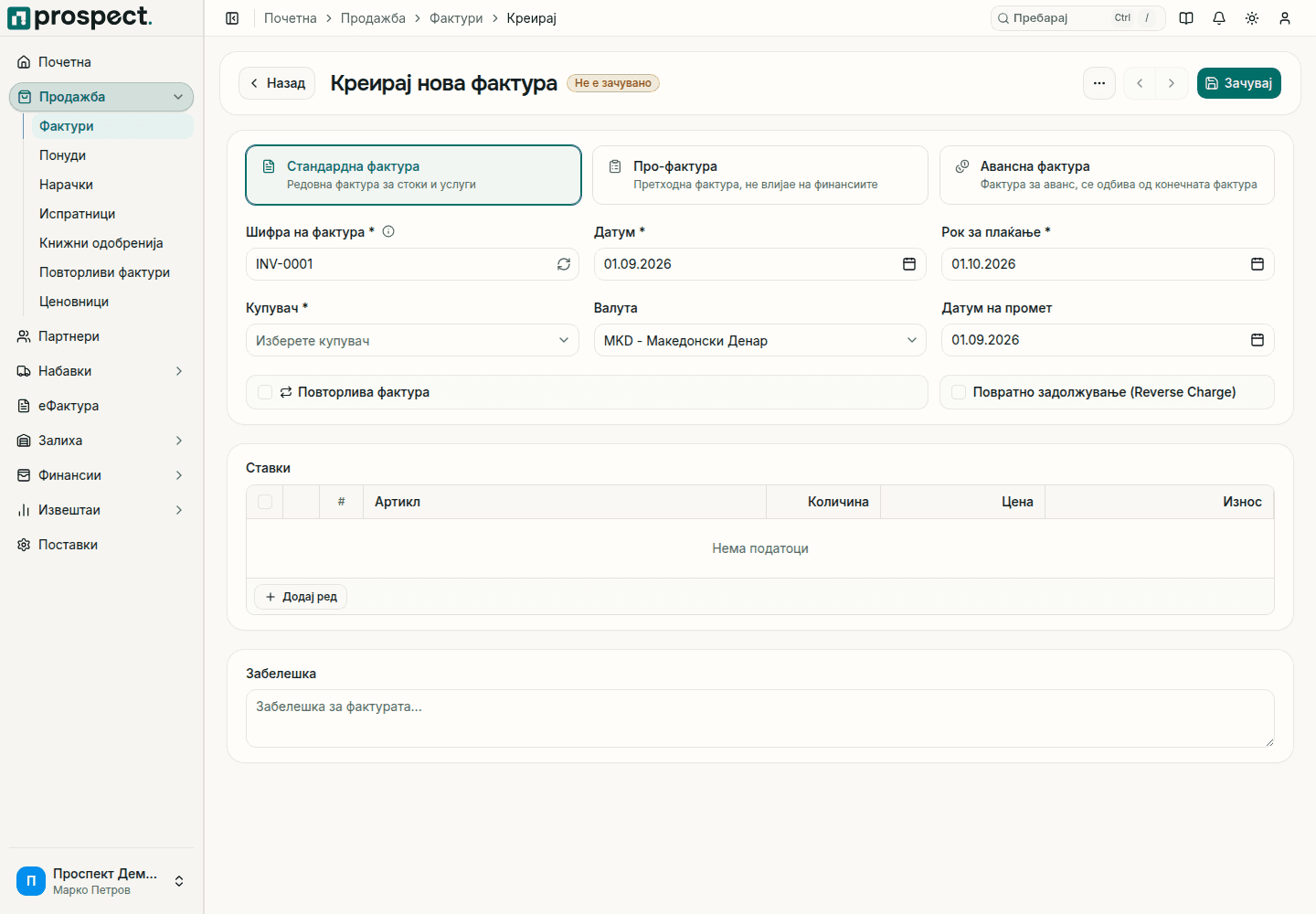Go to Фактури breadcrumb link
Screen dimensions: 1316x914
tap(456, 18)
